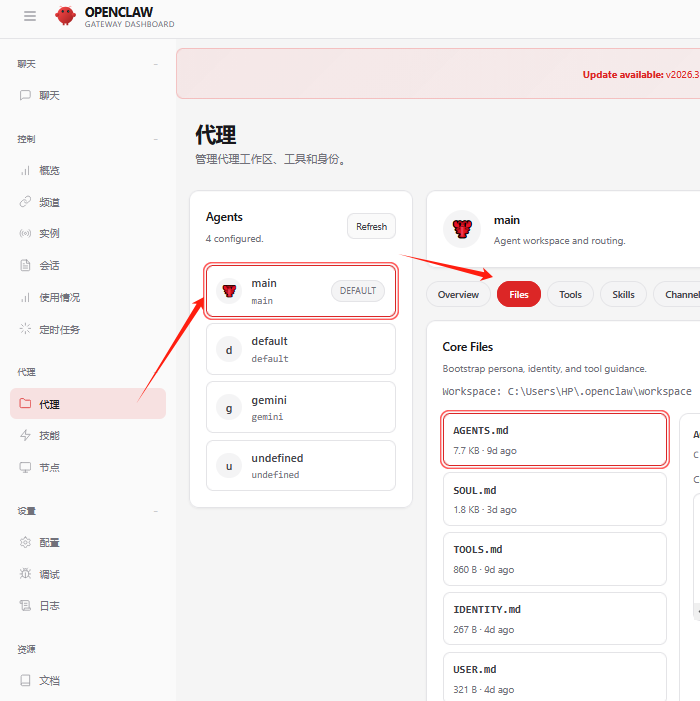Select the gemini agent
The height and width of the screenshot is (701, 700).
(x=300, y=407)
